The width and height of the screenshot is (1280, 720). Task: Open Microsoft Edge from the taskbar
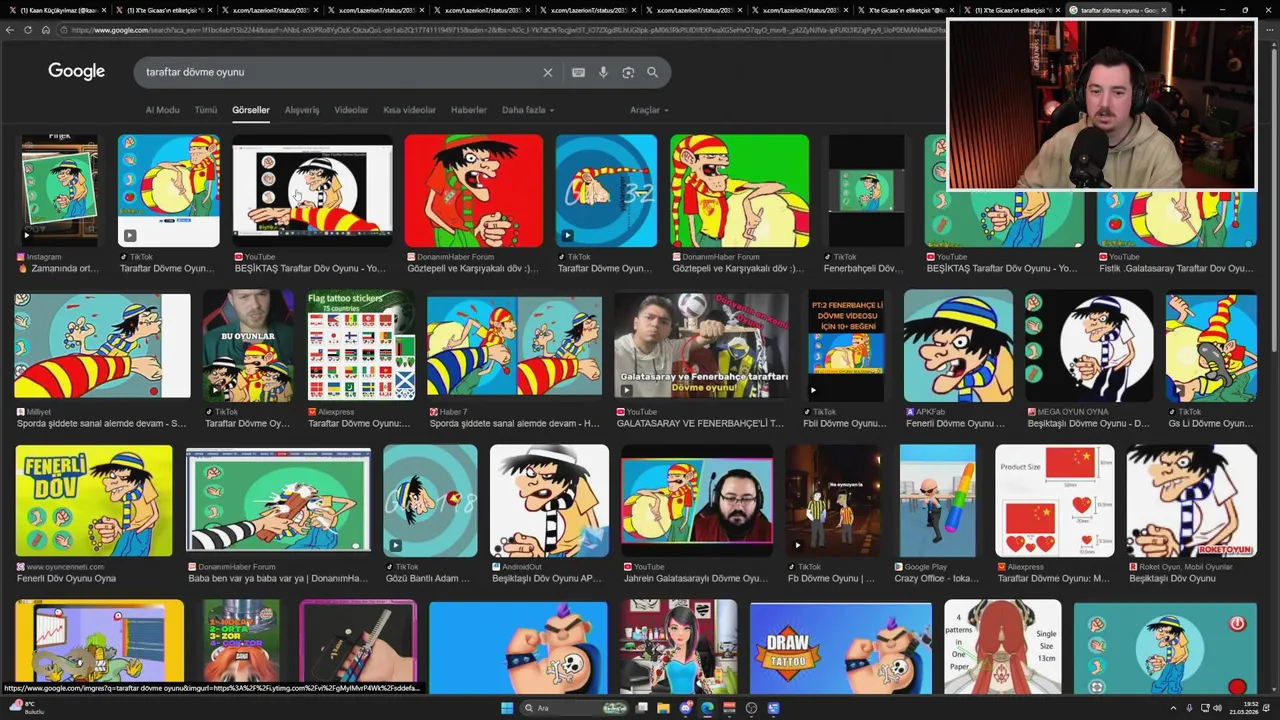[x=707, y=708]
